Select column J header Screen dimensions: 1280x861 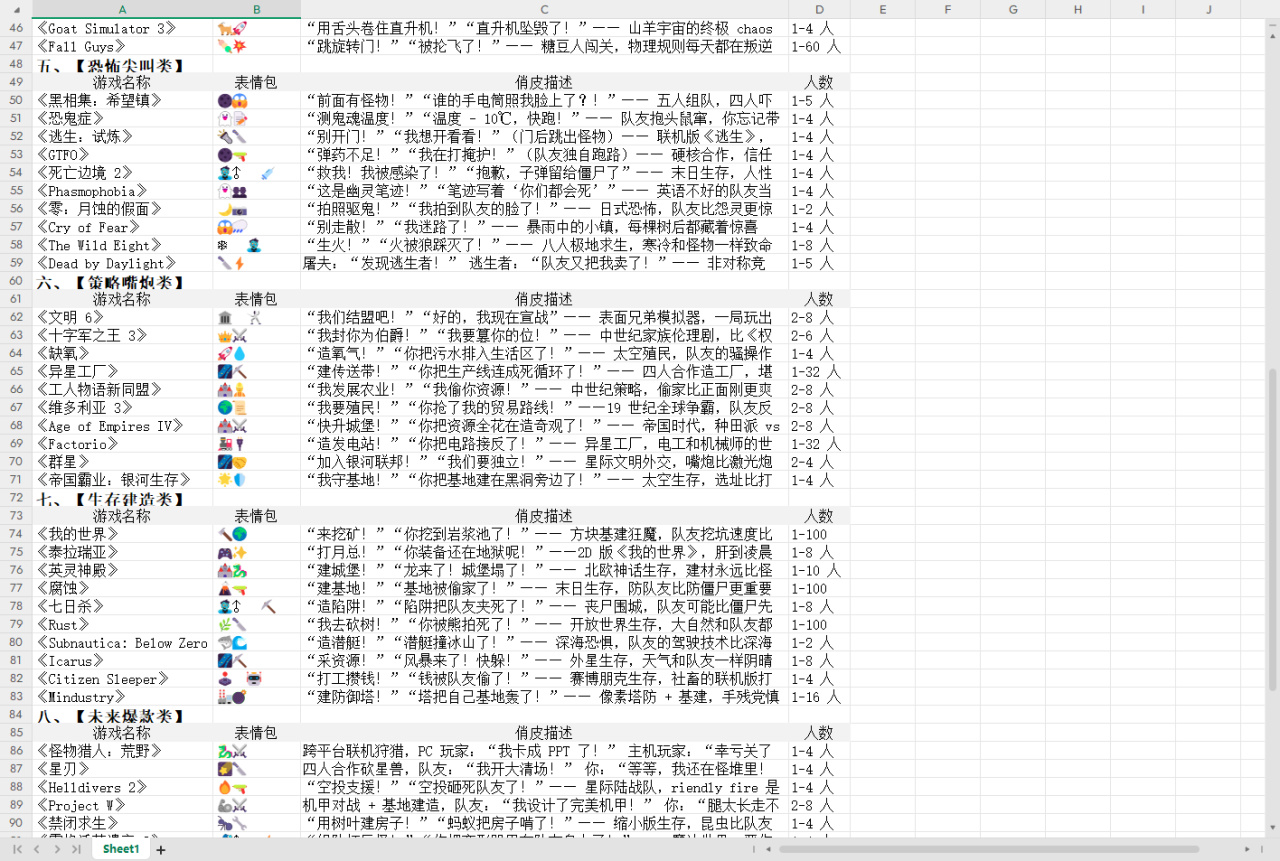[x=1208, y=9]
